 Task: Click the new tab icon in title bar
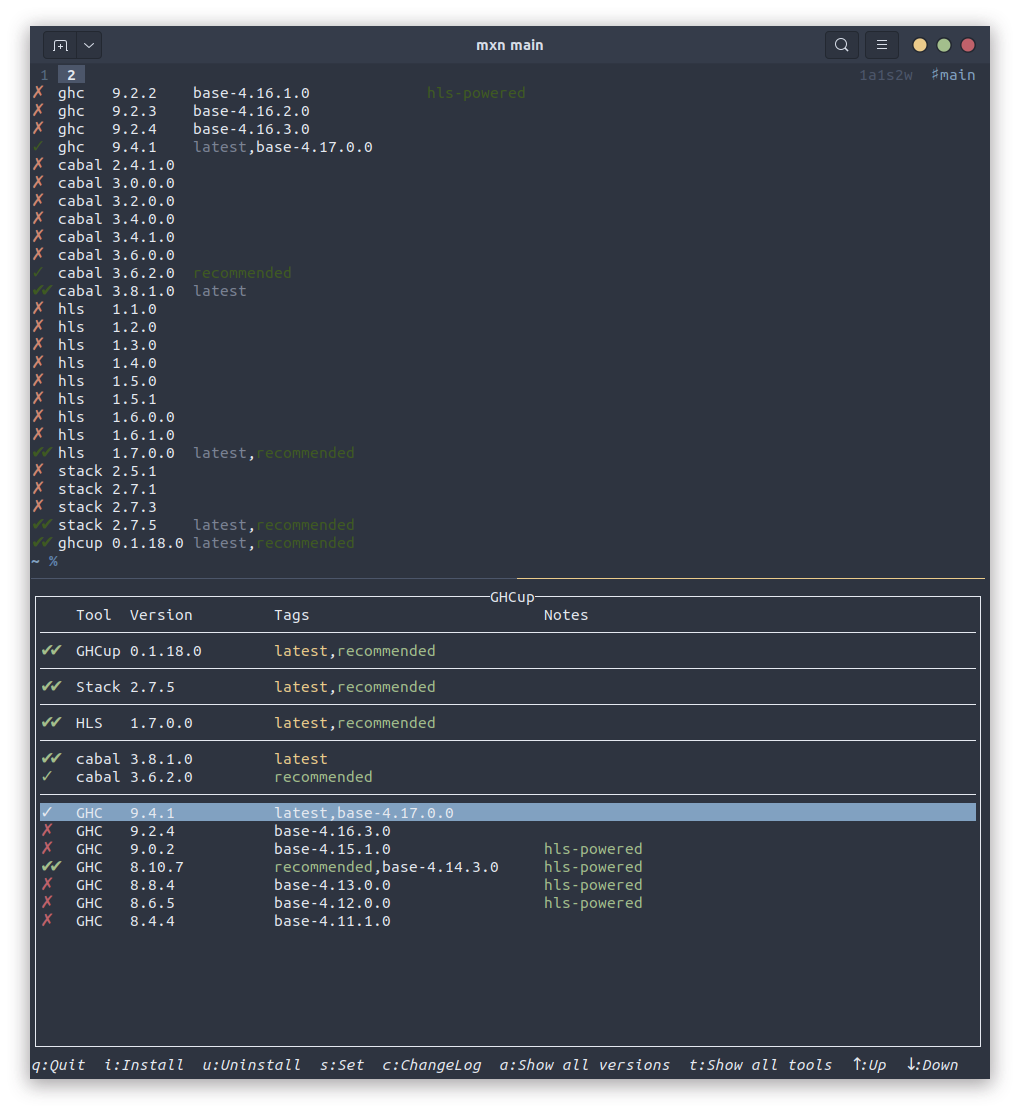pyautogui.click(x=60, y=45)
